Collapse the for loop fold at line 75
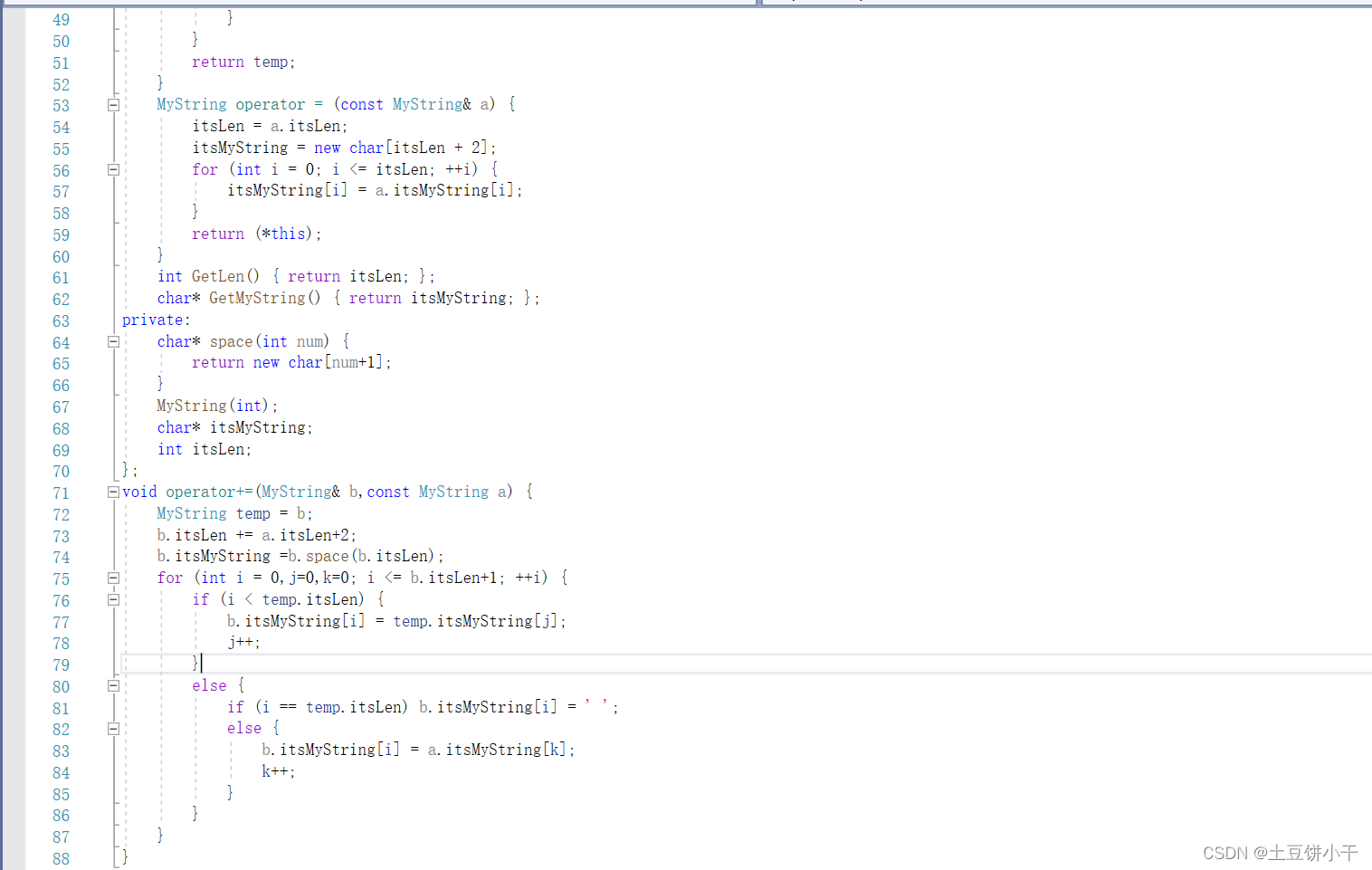1372x870 pixels. [113, 578]
